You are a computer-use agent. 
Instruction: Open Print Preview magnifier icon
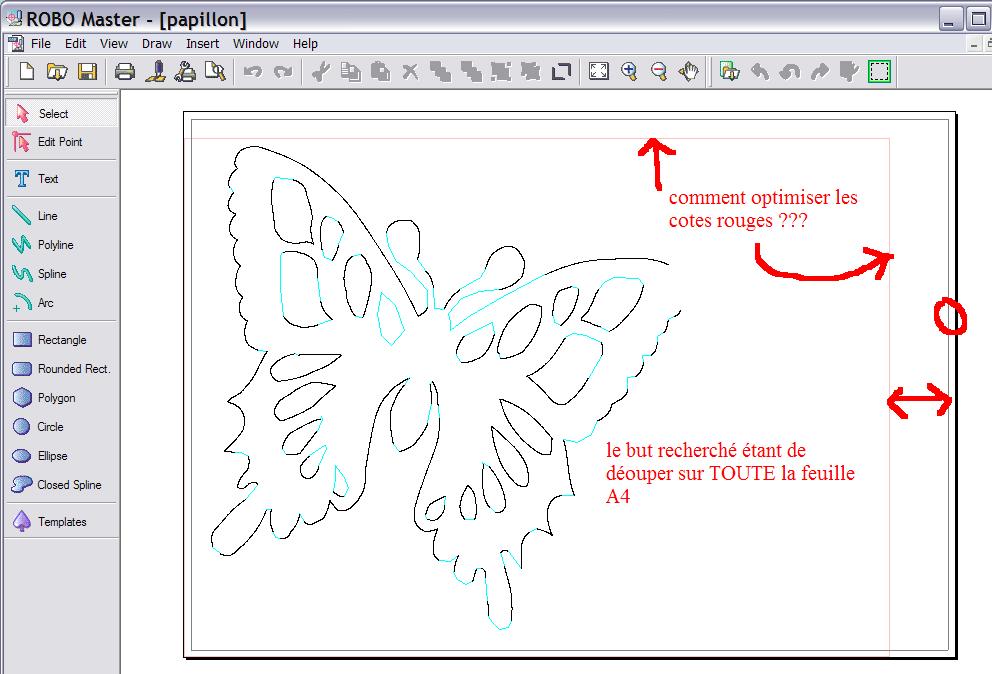(x=215, y=72)
